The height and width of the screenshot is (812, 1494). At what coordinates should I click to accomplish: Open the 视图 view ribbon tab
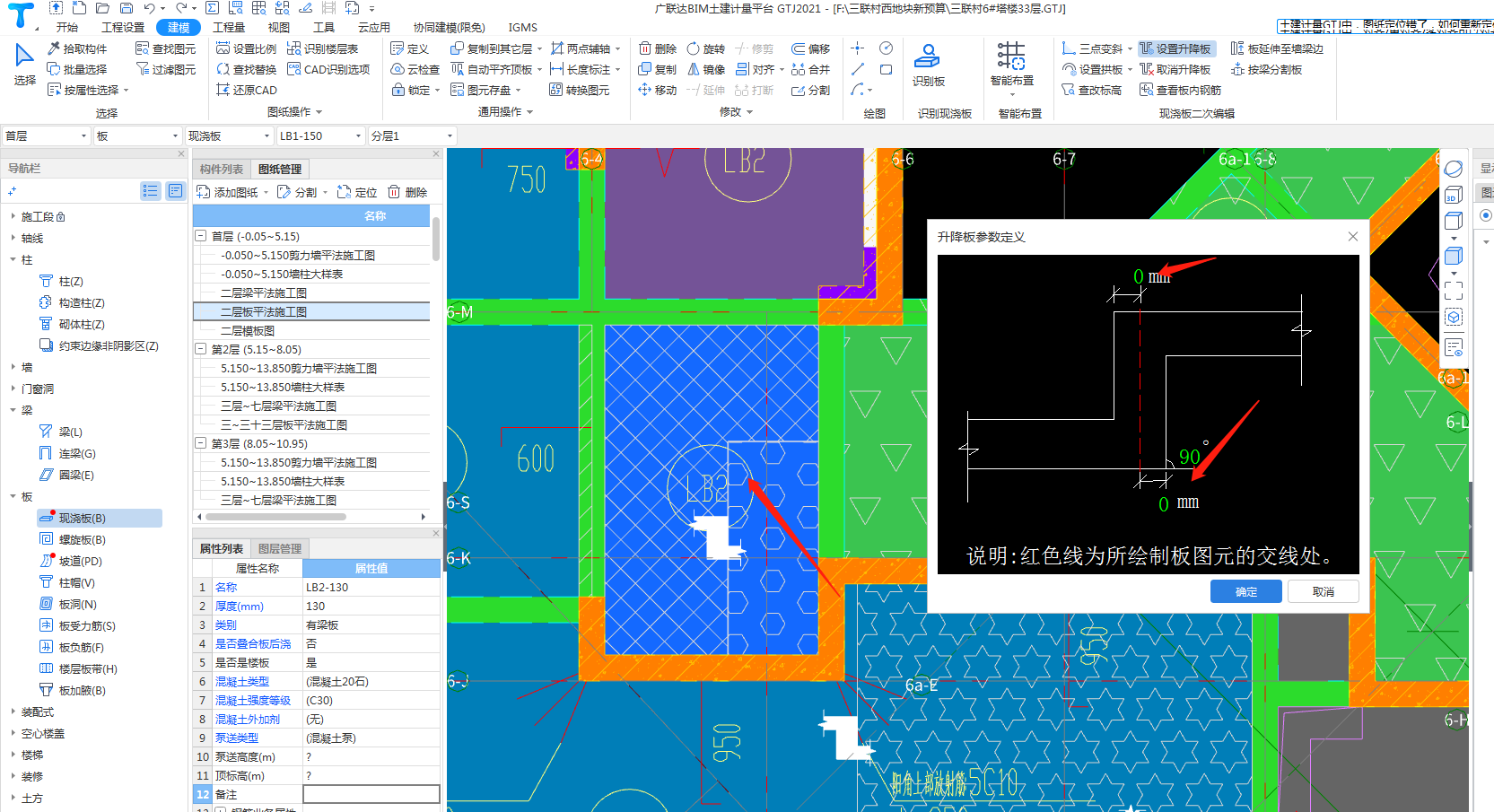pos(279,27)
